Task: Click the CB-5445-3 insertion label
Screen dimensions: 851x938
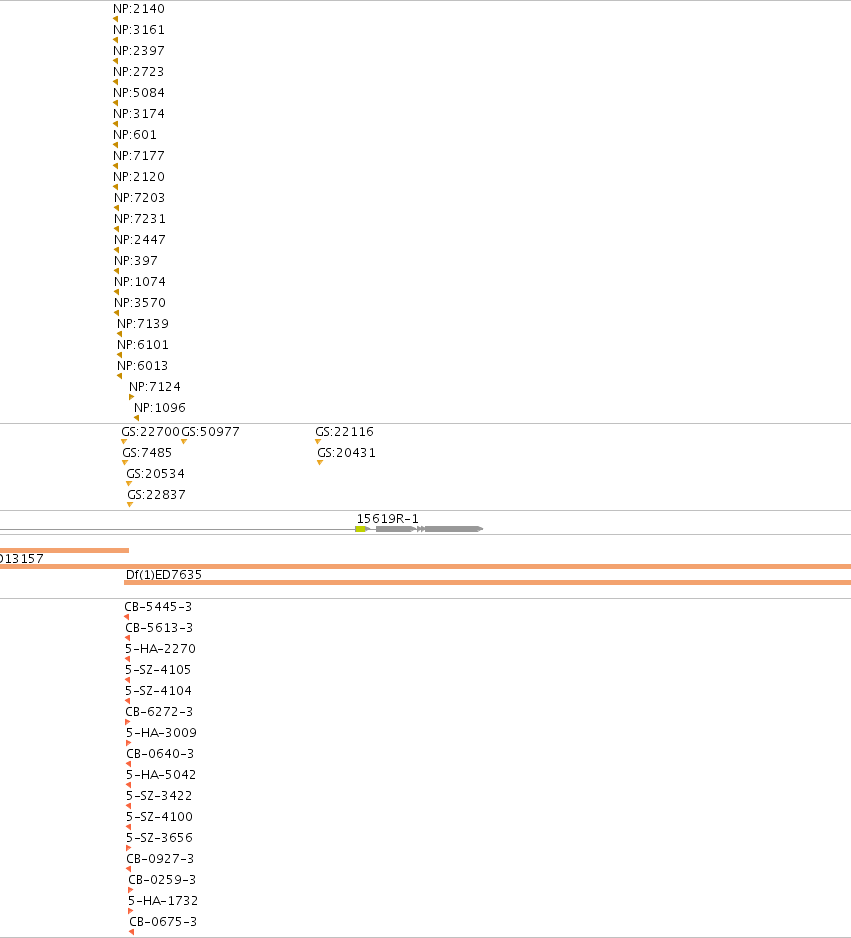Action: [x=158, y=607]
